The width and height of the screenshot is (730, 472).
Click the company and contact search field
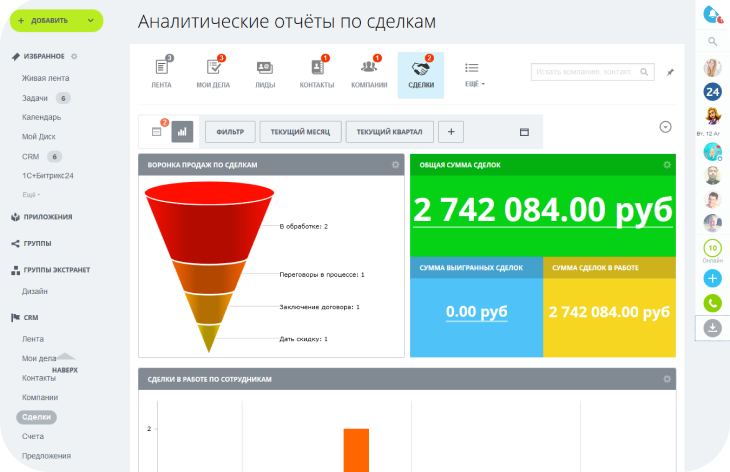(x=592, y=72)
